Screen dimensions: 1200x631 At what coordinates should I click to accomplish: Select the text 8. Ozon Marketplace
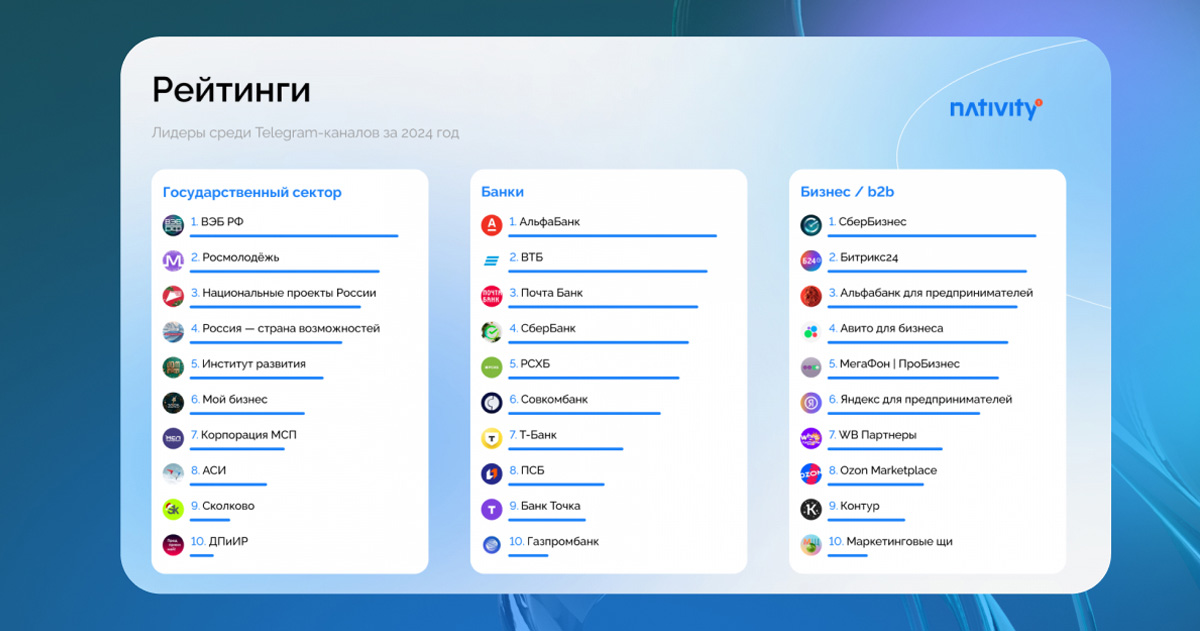pos(882,471)
